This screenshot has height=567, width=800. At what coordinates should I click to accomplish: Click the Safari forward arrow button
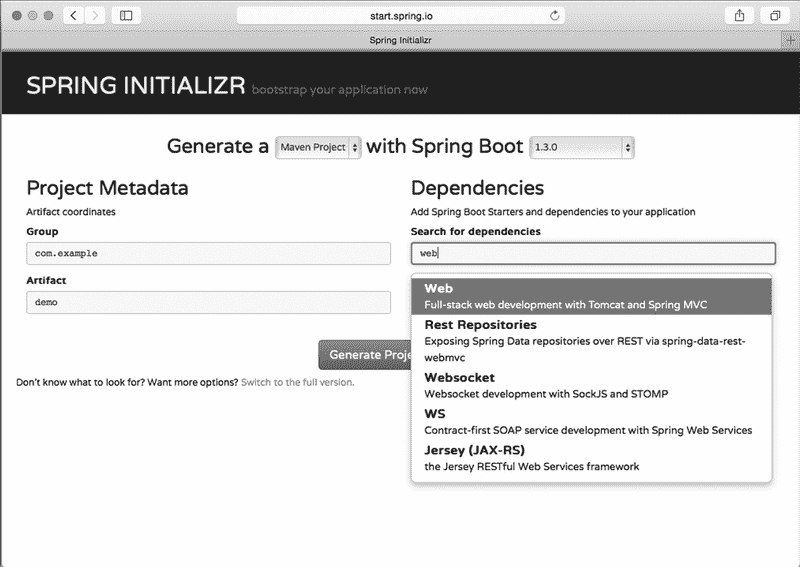pyautogui.click(x=96, y=15)
